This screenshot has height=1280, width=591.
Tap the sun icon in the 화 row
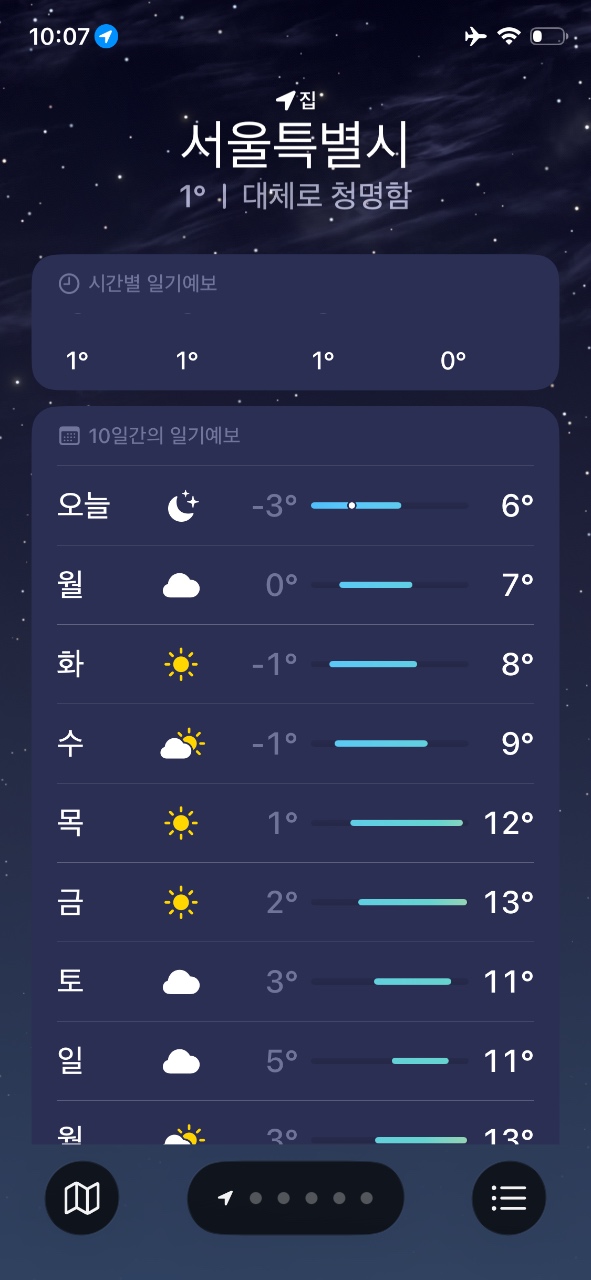click(x=181, y=664)
